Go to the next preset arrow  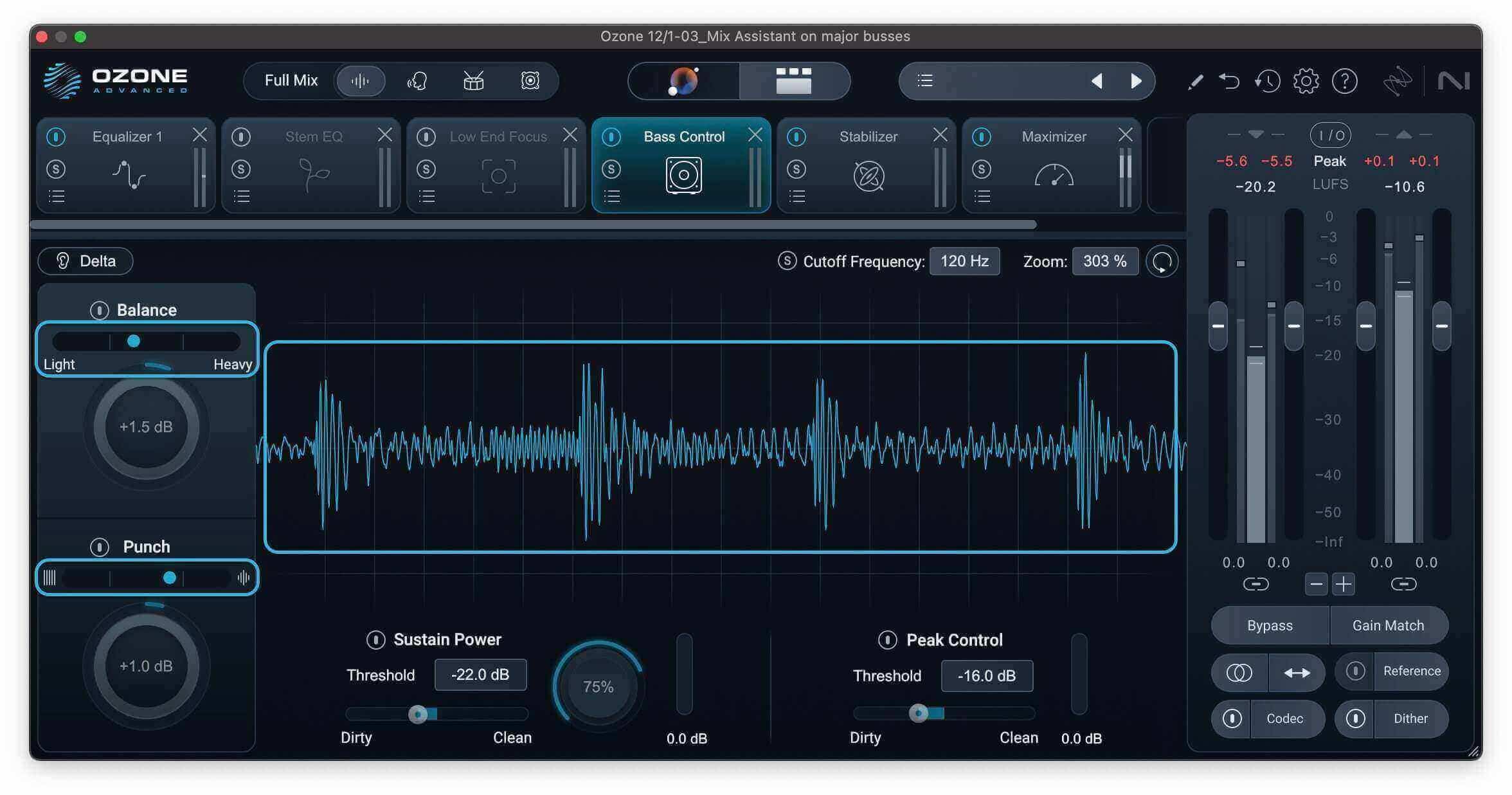(1136, 81)
